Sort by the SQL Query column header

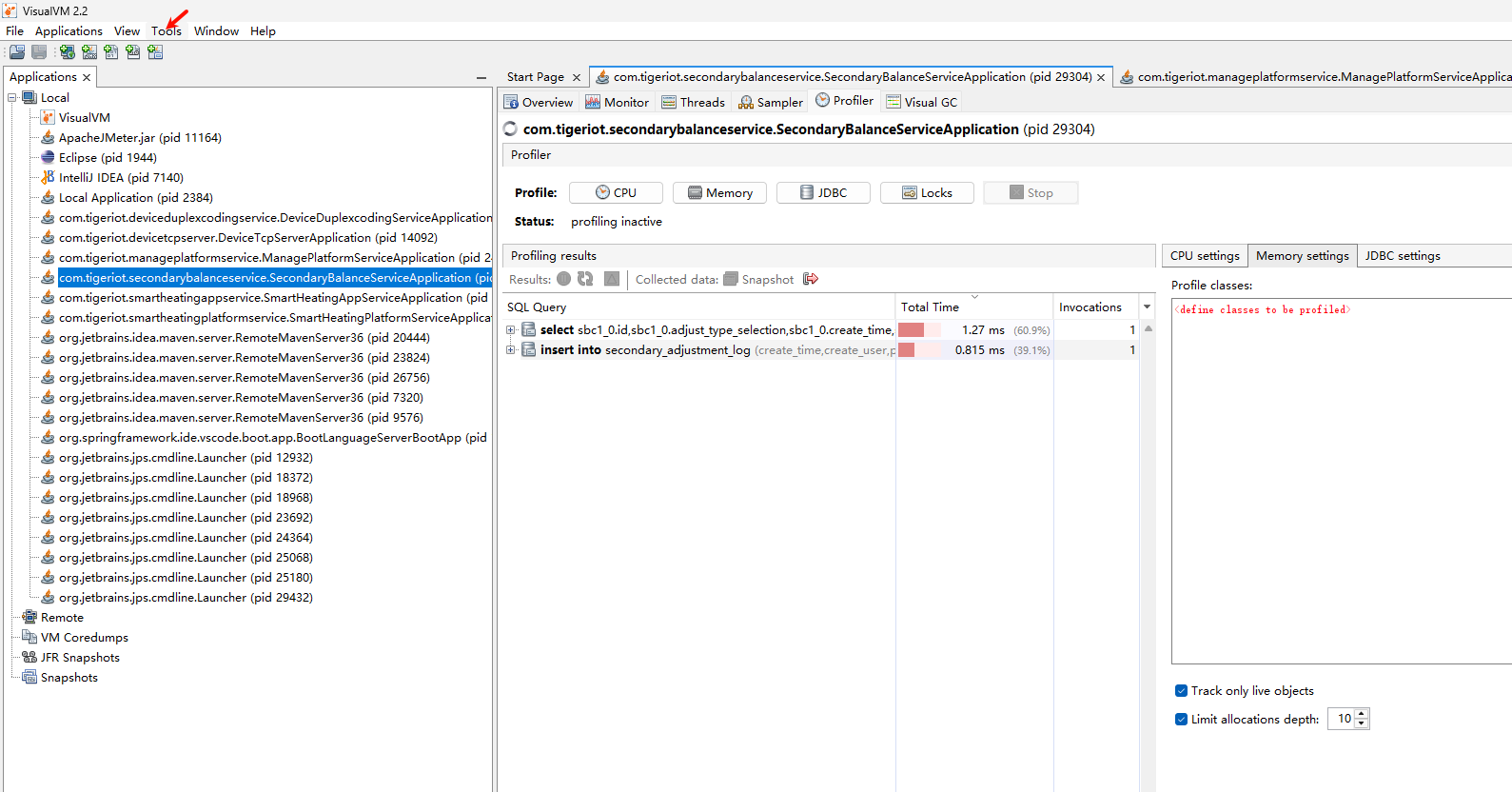pyautogui.click(x=698, y=307)
